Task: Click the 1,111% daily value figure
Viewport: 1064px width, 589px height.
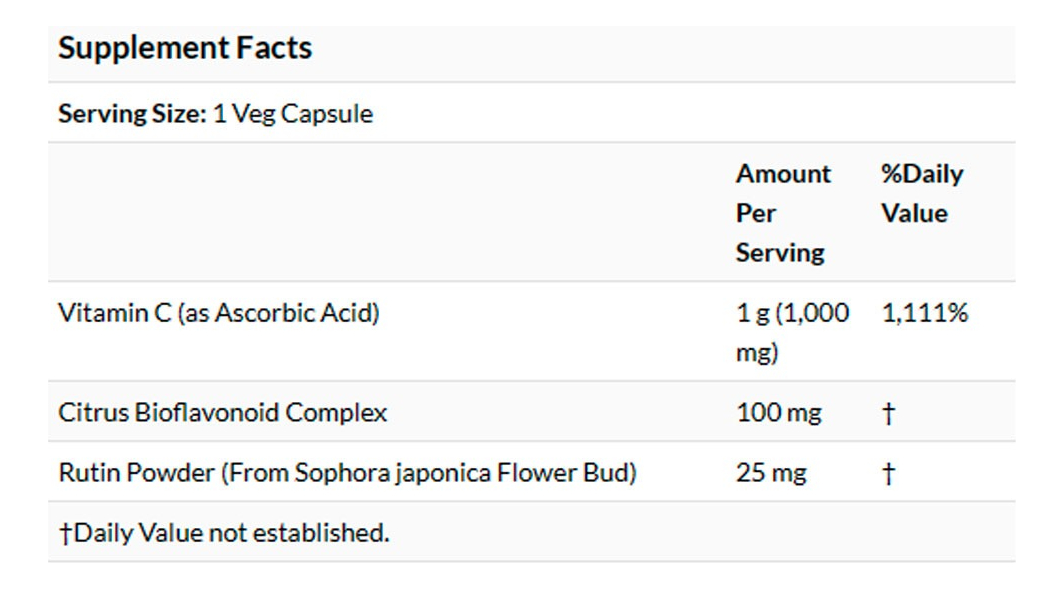Action: tap(924, 313)
